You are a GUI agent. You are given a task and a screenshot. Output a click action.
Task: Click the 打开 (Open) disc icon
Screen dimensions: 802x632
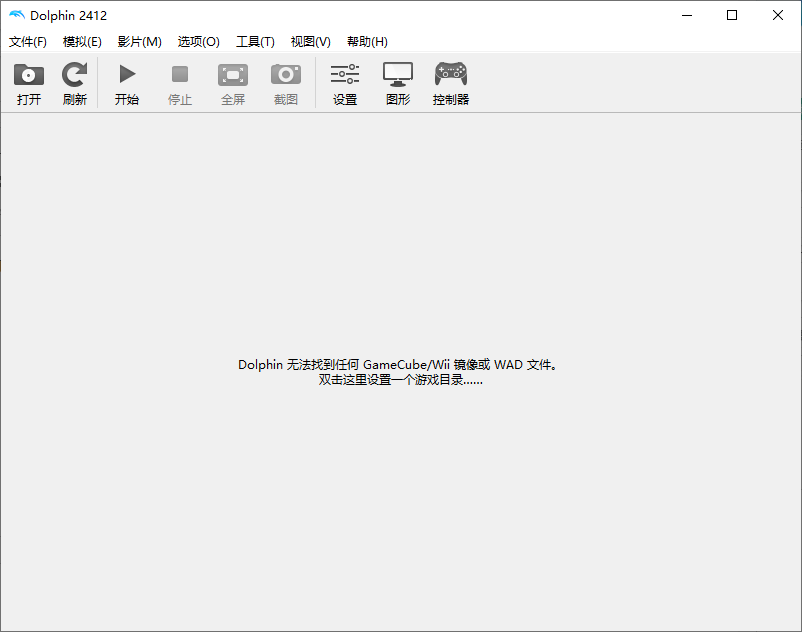click(29, 75)
